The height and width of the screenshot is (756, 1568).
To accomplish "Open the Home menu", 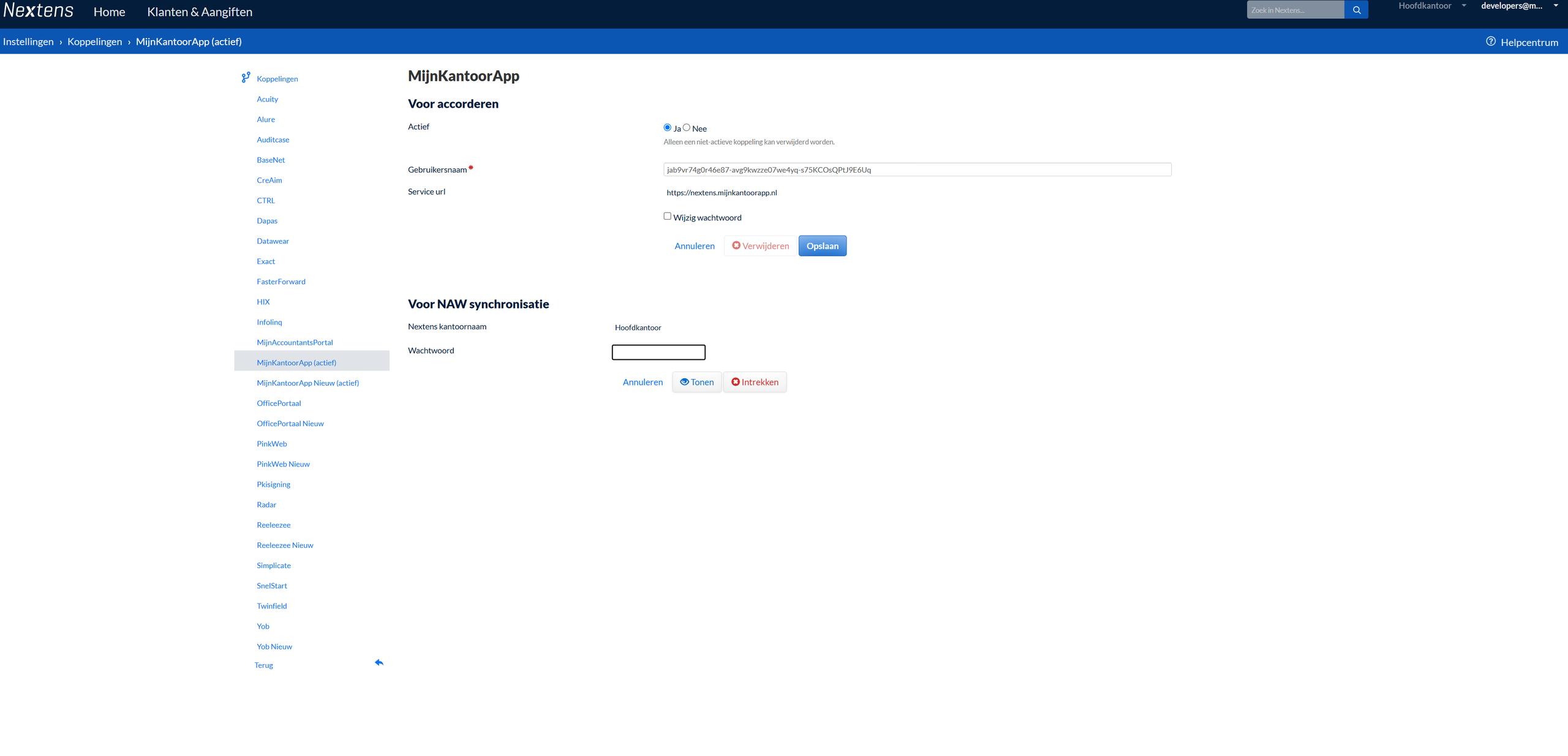I will pos(109,12).
